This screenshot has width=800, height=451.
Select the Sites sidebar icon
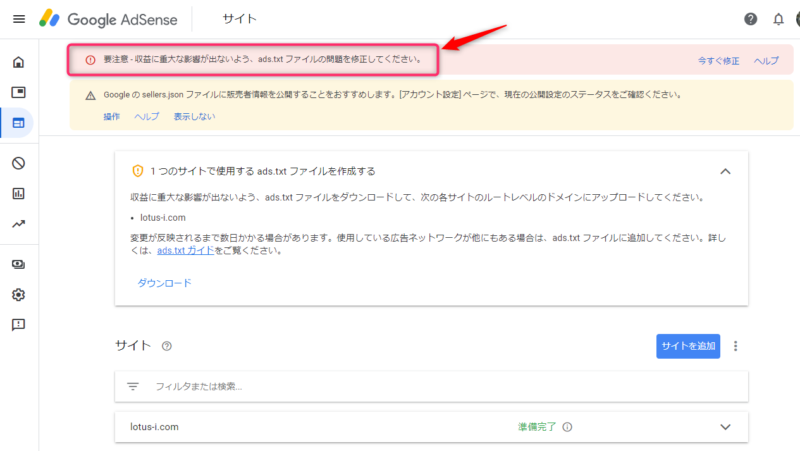tap(18, 123)
